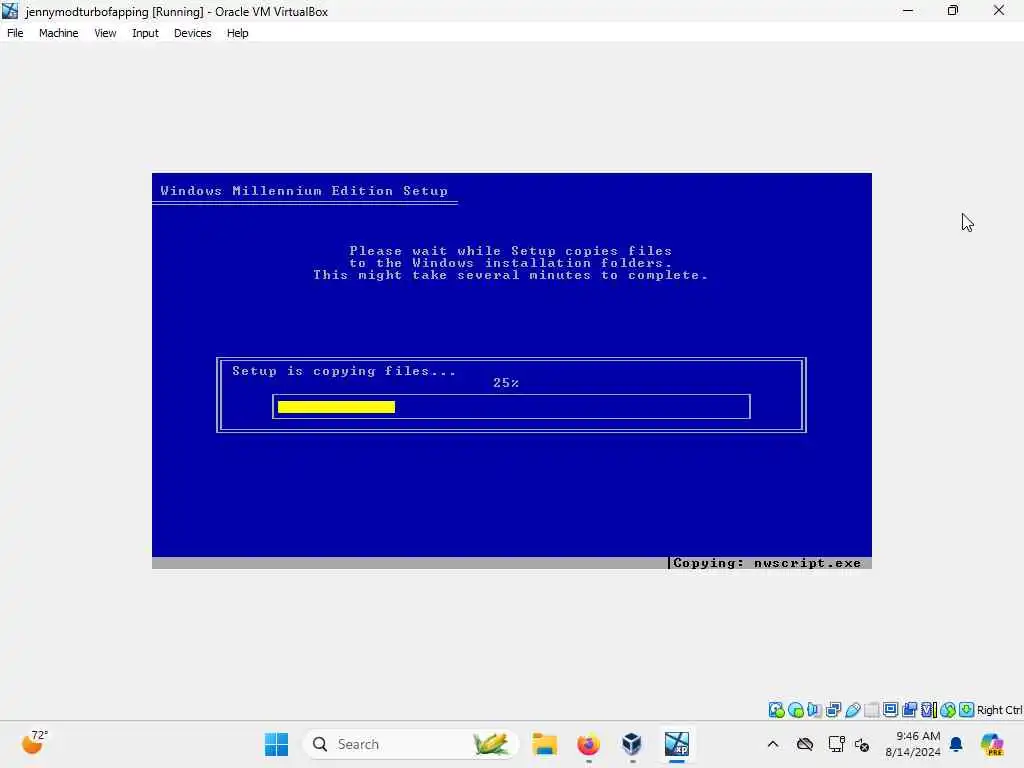This screenshot has width=1024, height=768.
Task: Click the 25% progress text
Action: coord(506,383)
